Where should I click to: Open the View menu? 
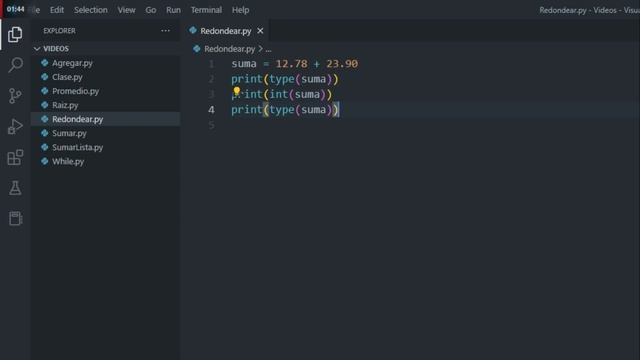pyautogui.click(x=127, y=10)
